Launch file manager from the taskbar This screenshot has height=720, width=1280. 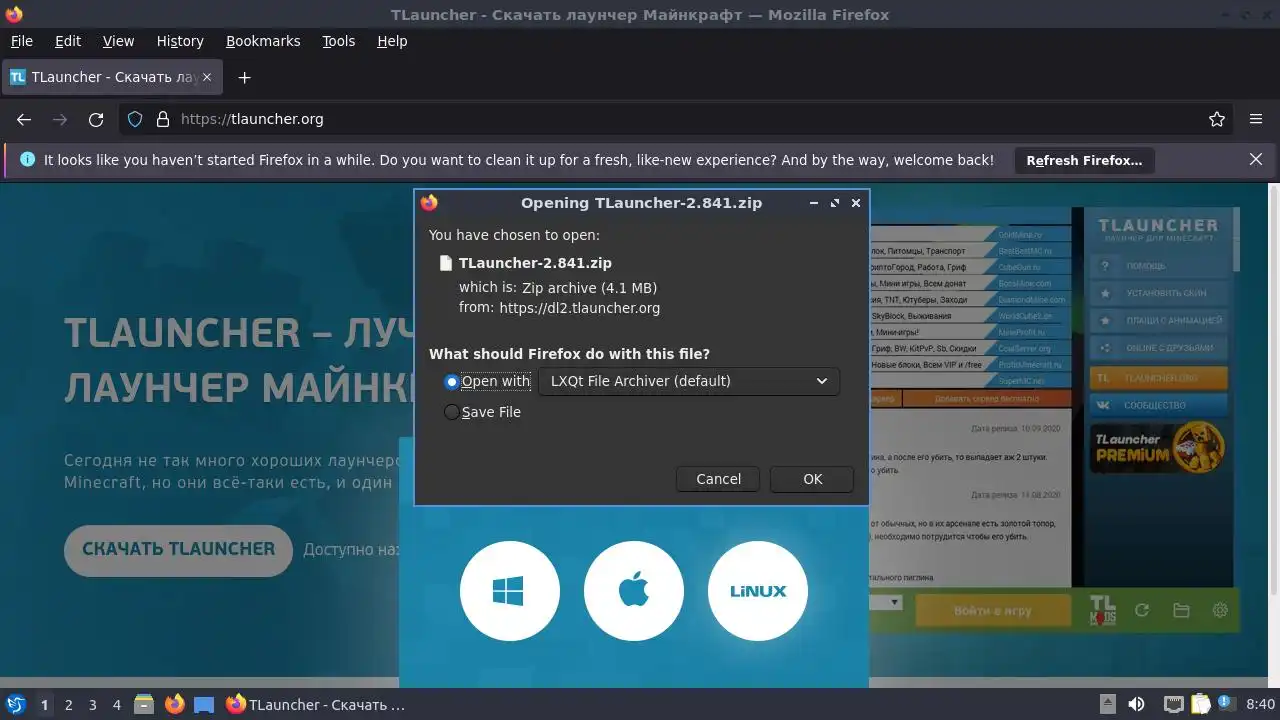tap(144, 704)
